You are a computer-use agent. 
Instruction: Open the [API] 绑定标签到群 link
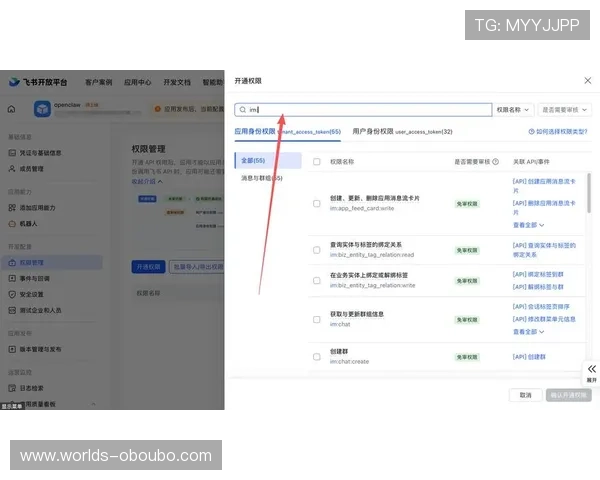click(538, 274)
